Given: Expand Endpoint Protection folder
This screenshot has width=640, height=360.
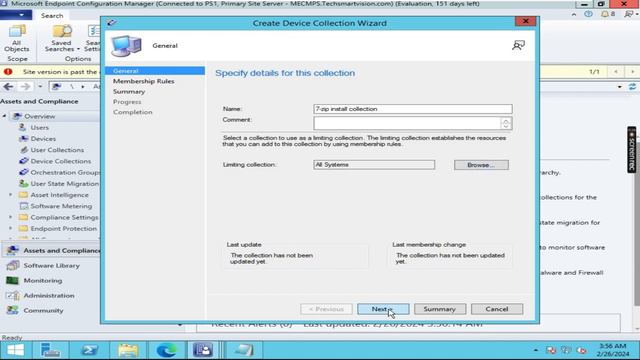Looking at the screenshot, I should pos(11,229).
